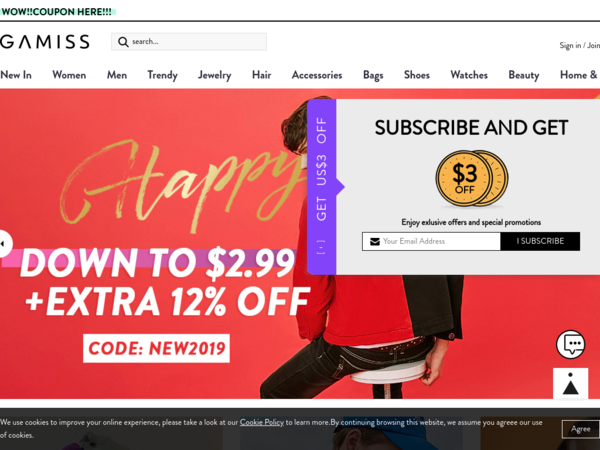Open the Women category menu
600x450 pixels.
pyautogui.click(x=69, y=75)
